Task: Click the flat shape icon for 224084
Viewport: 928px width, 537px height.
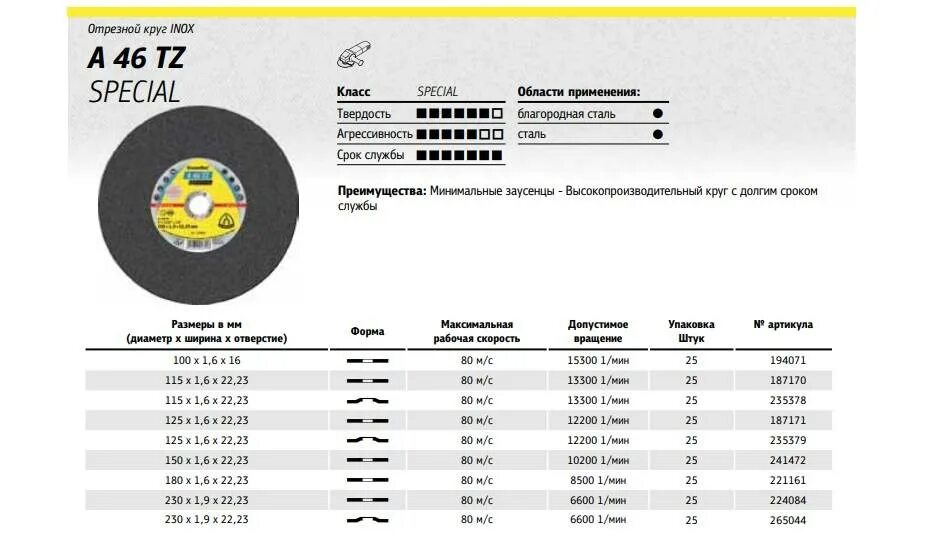Action: (x=367, y=500)
